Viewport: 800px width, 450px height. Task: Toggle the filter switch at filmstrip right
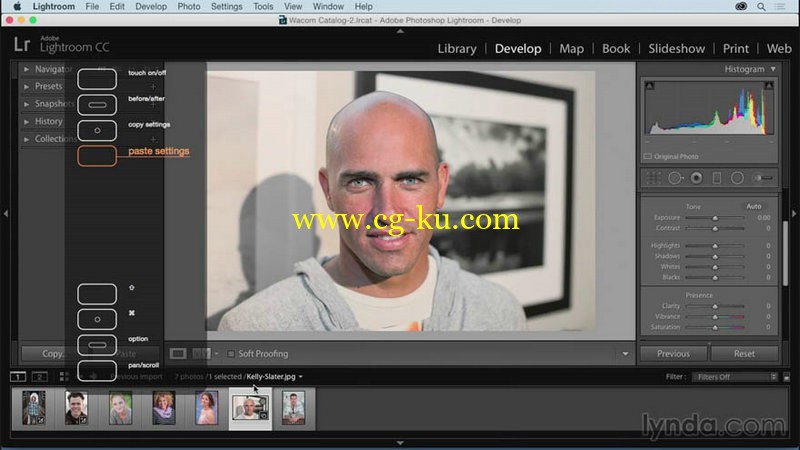[786, 377]
